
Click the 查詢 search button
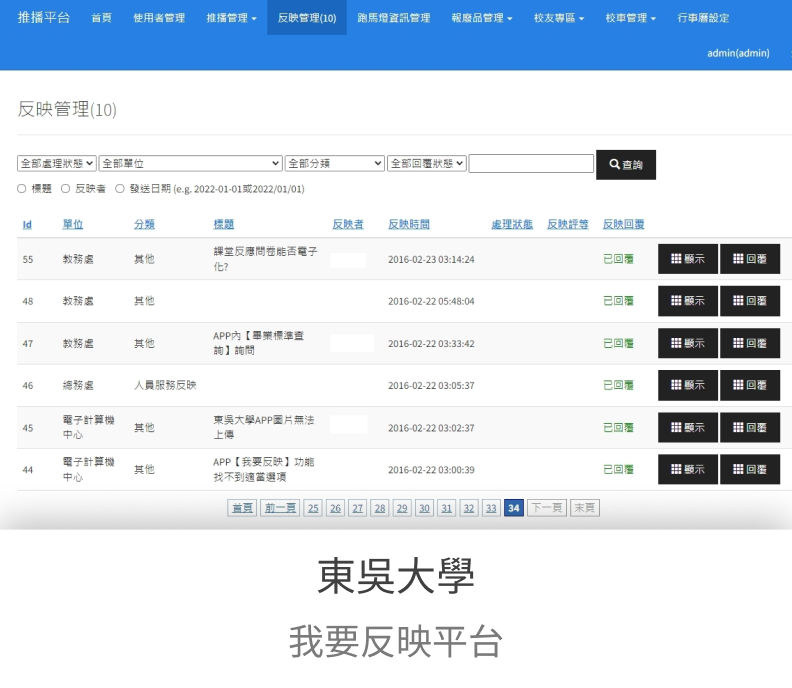pyautogui.click(x=626, y=165)
